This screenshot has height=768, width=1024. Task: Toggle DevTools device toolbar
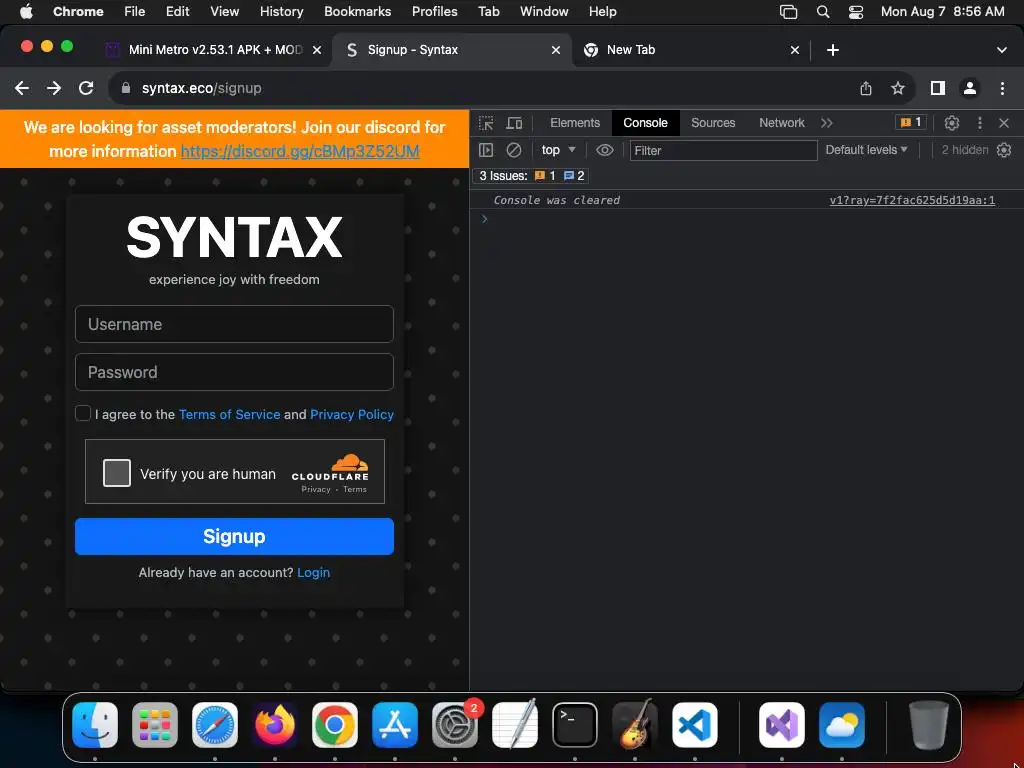pos(515,123)
